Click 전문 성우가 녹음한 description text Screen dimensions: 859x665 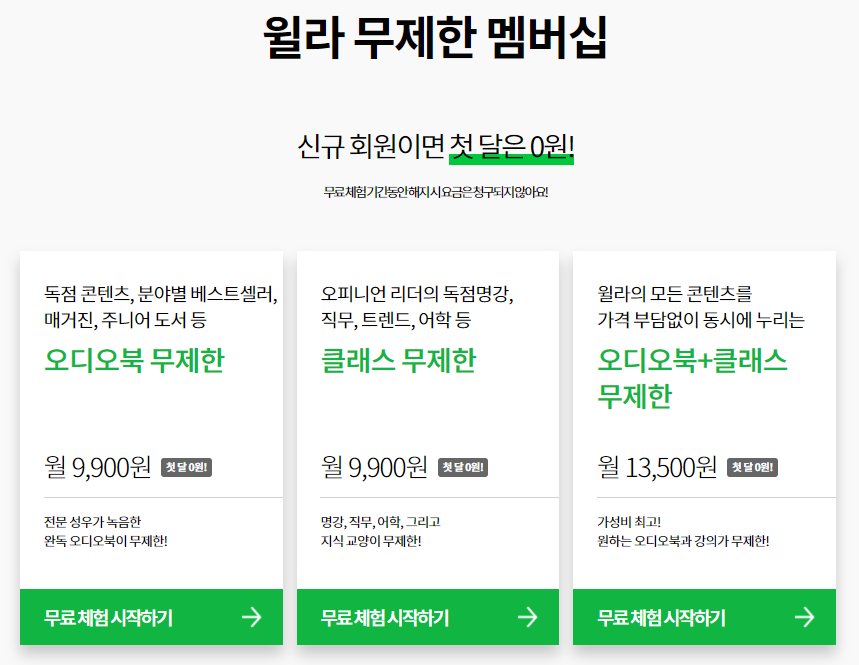point(93,521)
